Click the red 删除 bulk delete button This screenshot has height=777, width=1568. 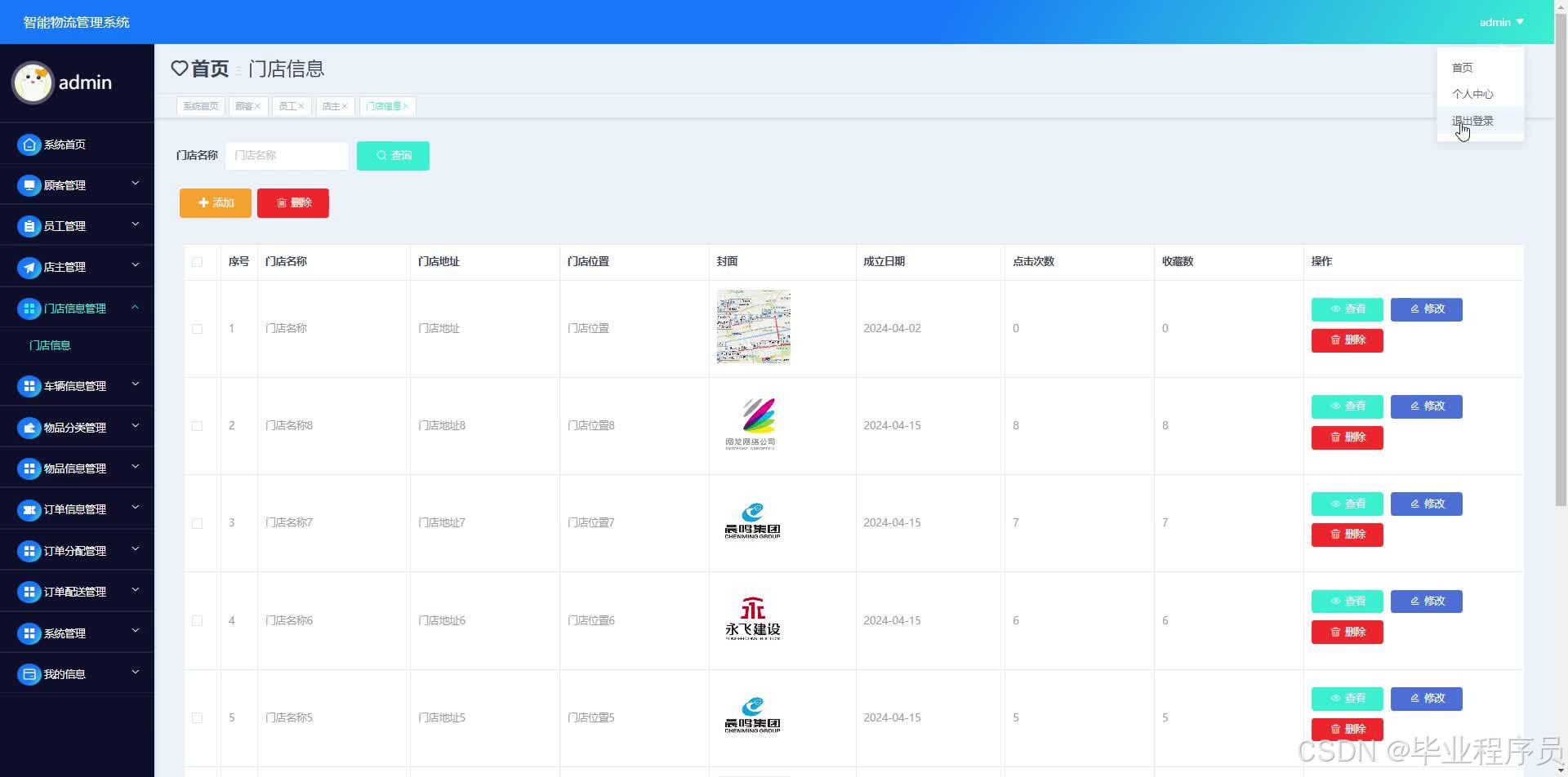293,203
